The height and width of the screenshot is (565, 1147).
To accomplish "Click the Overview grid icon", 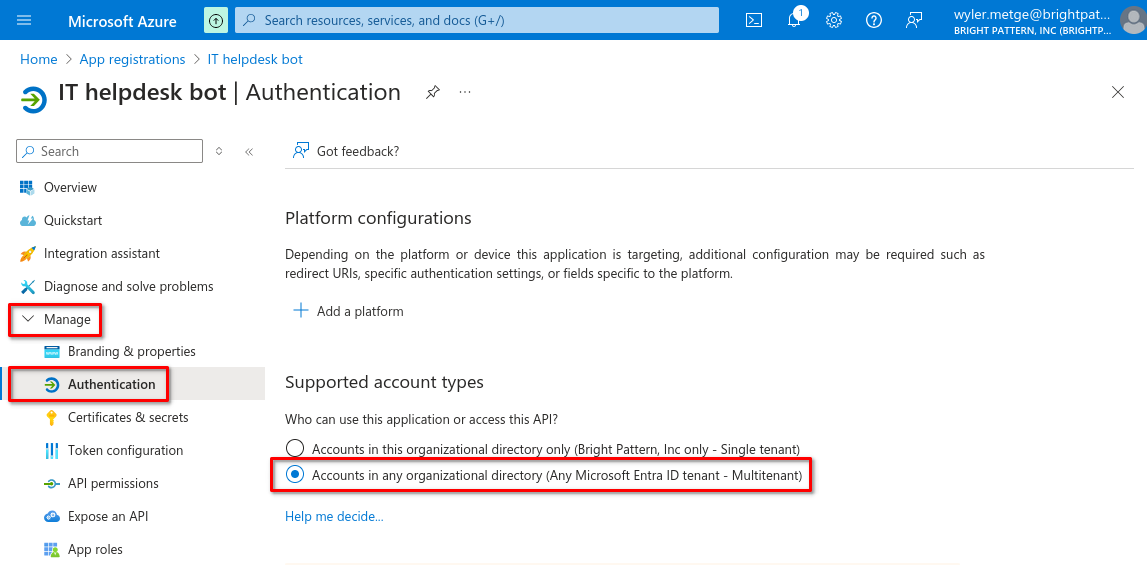I will (x=28, y=187).
